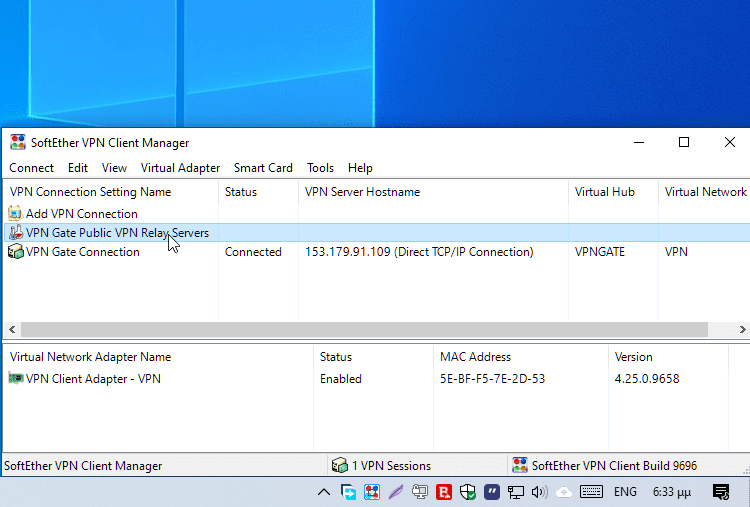Click SoftEther VPN Client Build 9696 text
This screenshot has height=507, width=750.
pos(614,466)
